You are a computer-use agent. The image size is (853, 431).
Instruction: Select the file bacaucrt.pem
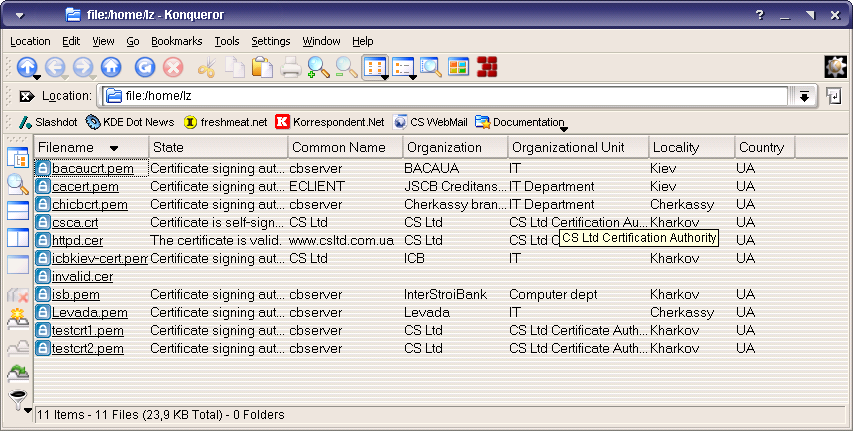tap(92, 169)
